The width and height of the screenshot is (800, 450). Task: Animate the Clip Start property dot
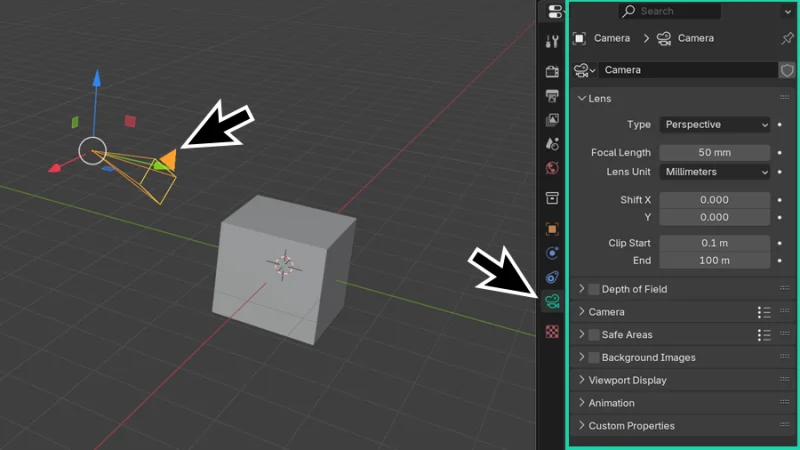780,243
